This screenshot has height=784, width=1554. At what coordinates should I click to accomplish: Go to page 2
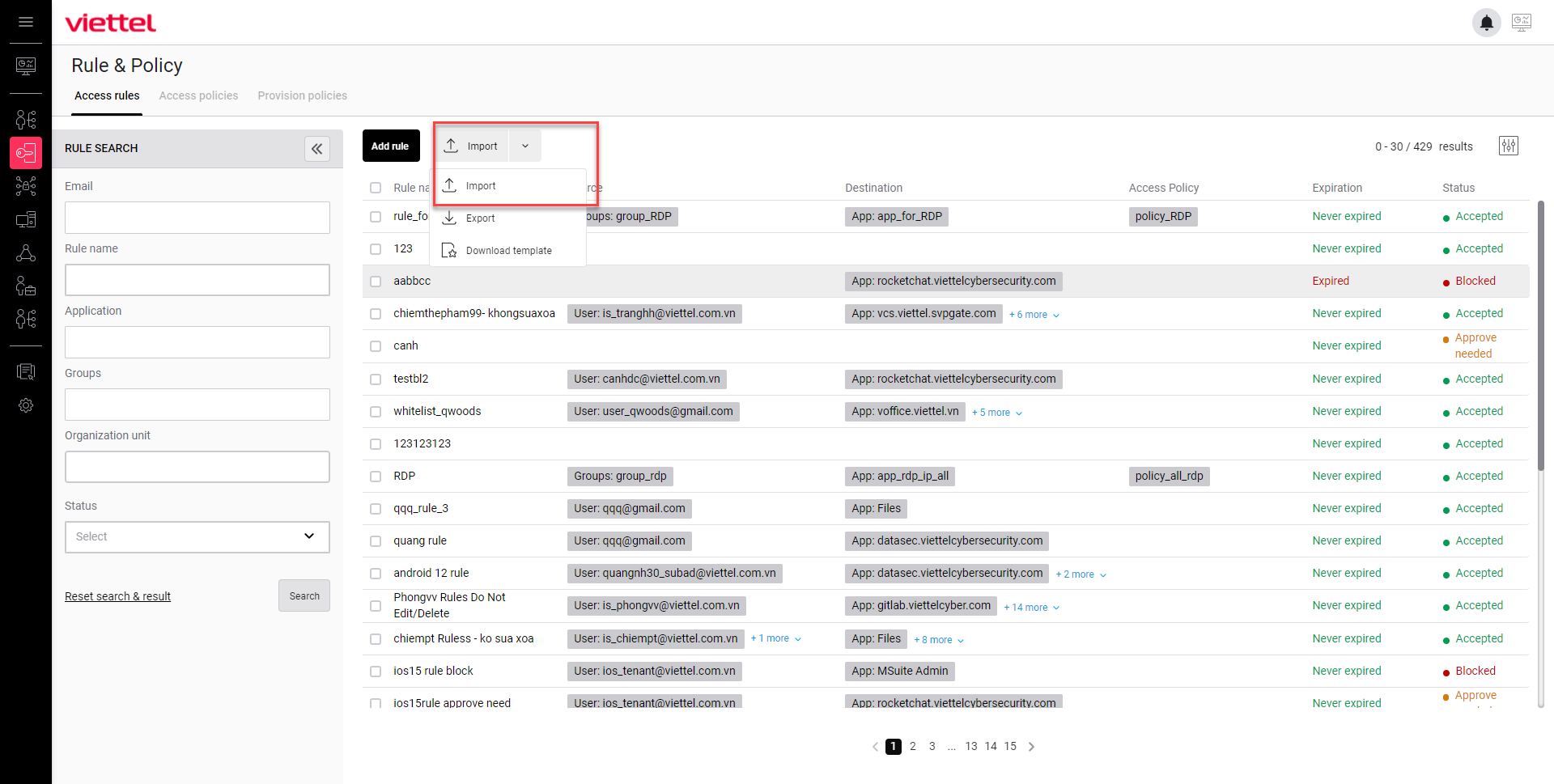click(x=913, y=746)
